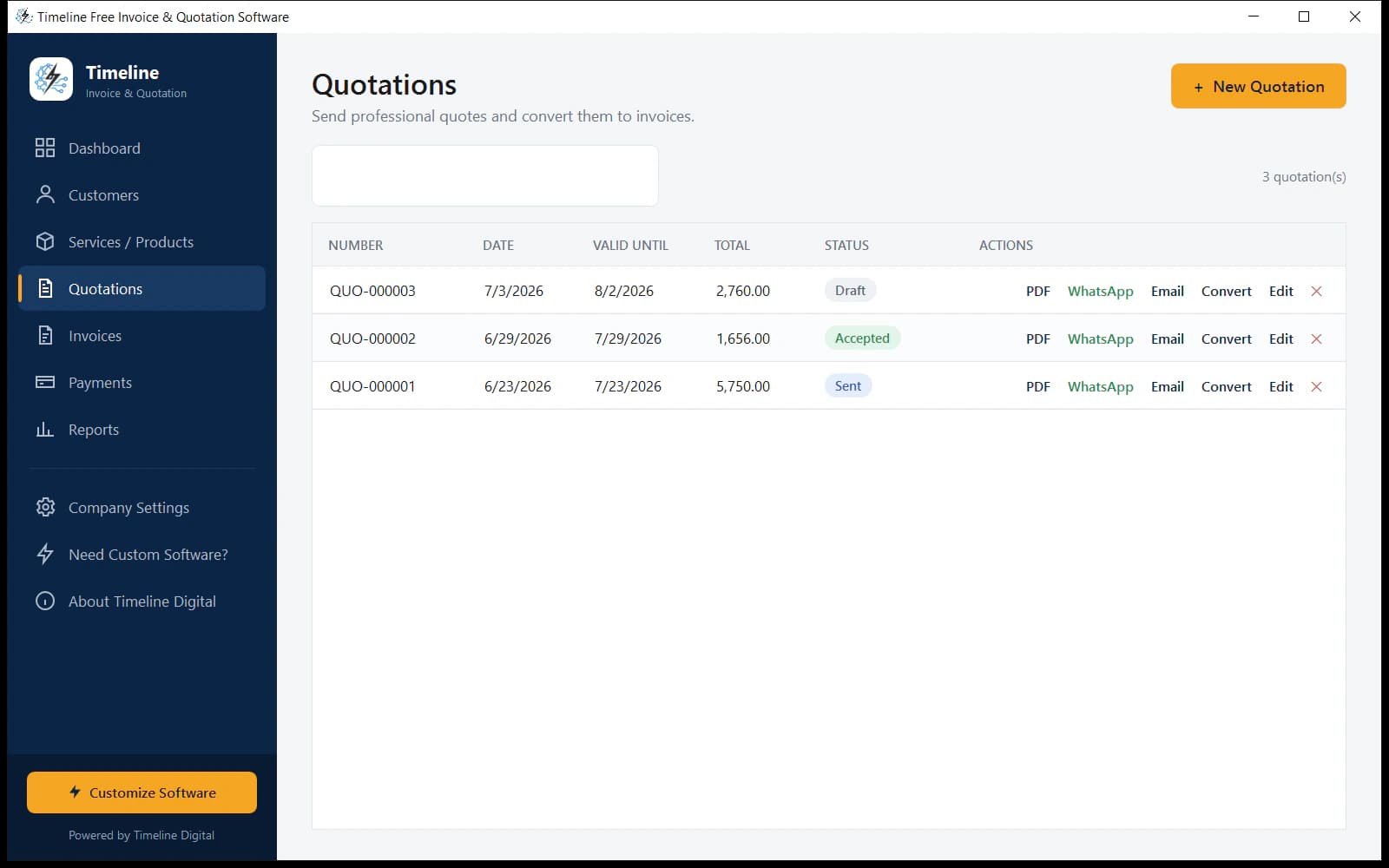Click quotation number QUO-000001
This screenshot has height=868, width=1389.
pyautogui.click(x=372, y=386)
